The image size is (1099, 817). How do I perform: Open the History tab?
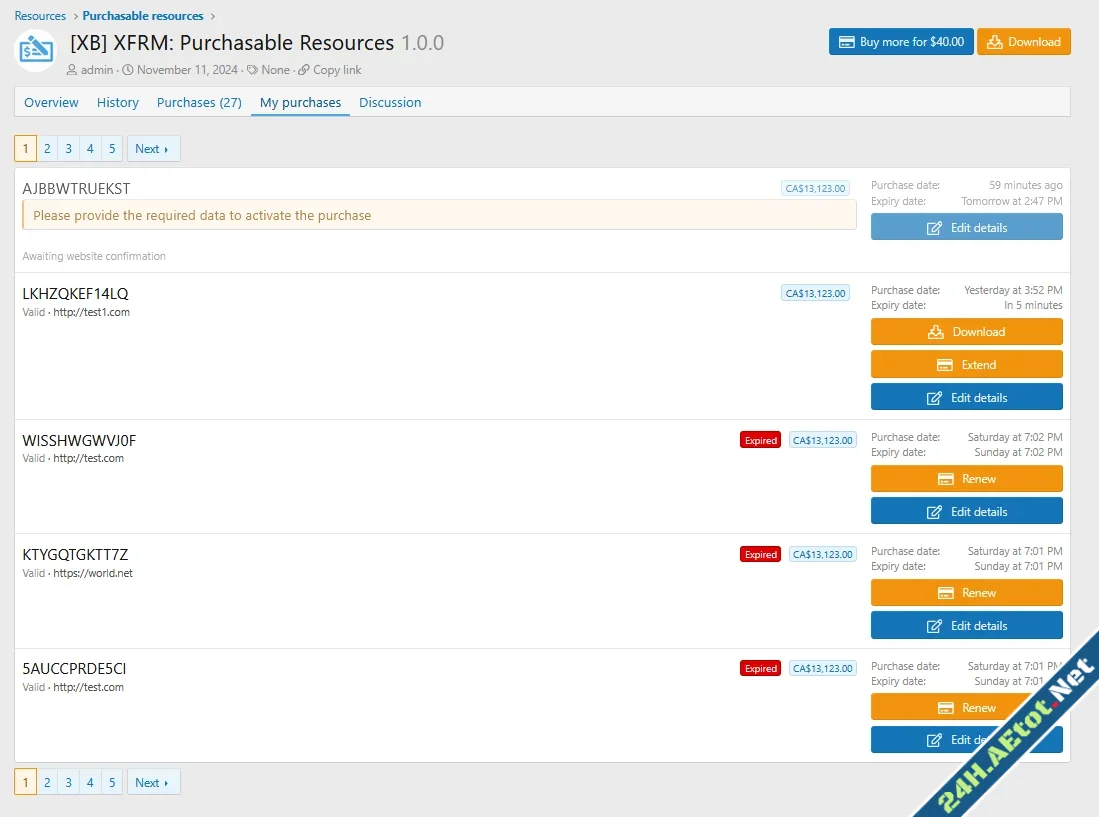pos(117,102)
